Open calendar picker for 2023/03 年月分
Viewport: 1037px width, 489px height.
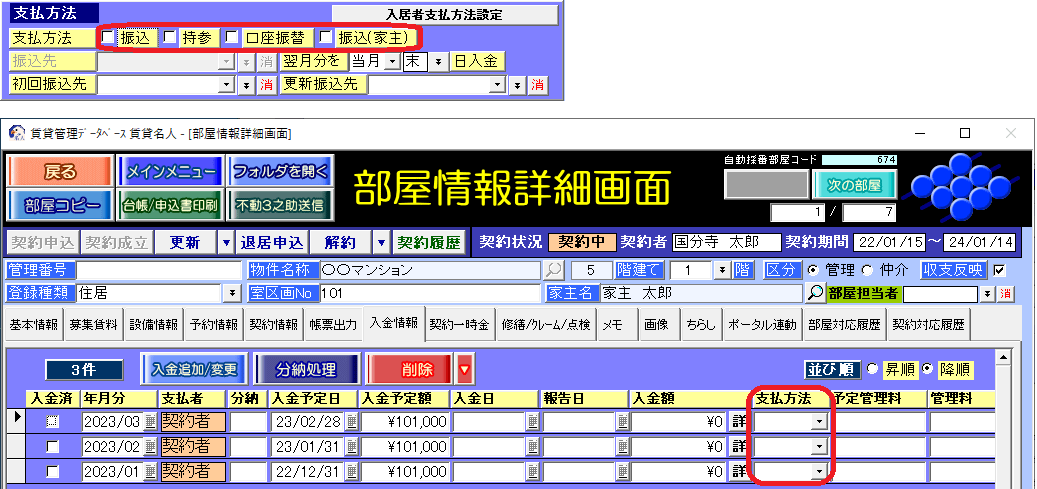pyautogui.click(x=151, y=421)
